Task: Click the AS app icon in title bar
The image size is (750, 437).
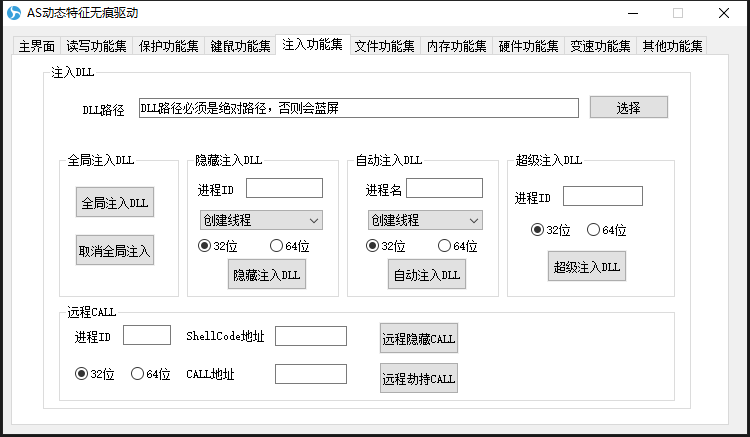Action: pos(13,13)
